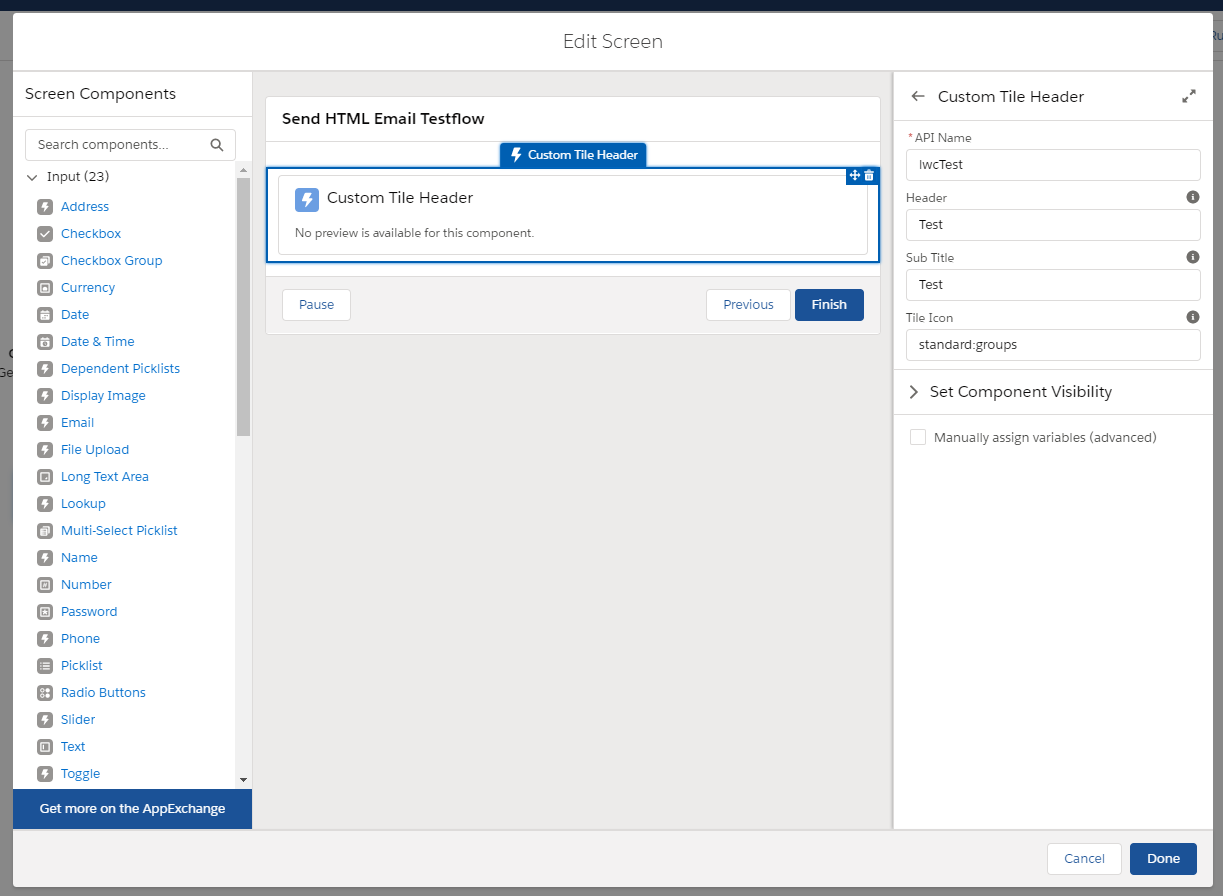The height and width of the screenshot is (896, 1223).
Task: Click the File Upload component icon
Action: [44, 450]
